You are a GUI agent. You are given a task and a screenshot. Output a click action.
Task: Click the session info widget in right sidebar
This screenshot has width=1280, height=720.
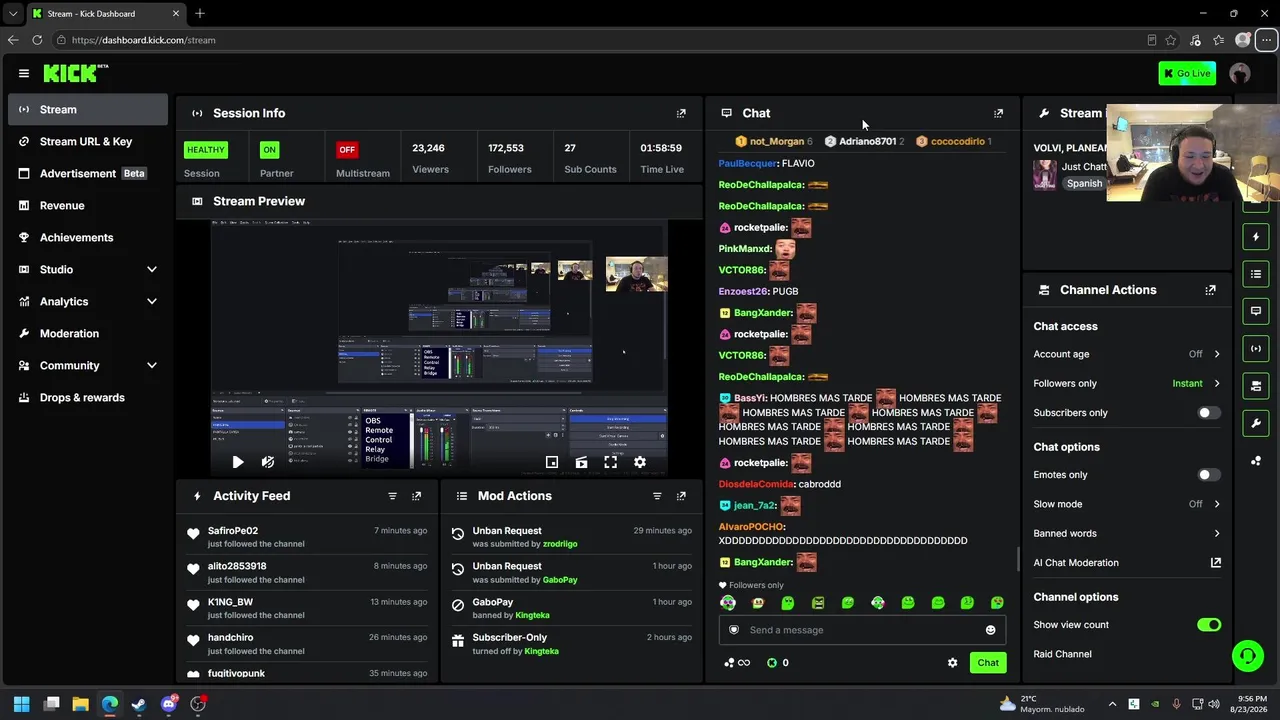pos(1256,348)
